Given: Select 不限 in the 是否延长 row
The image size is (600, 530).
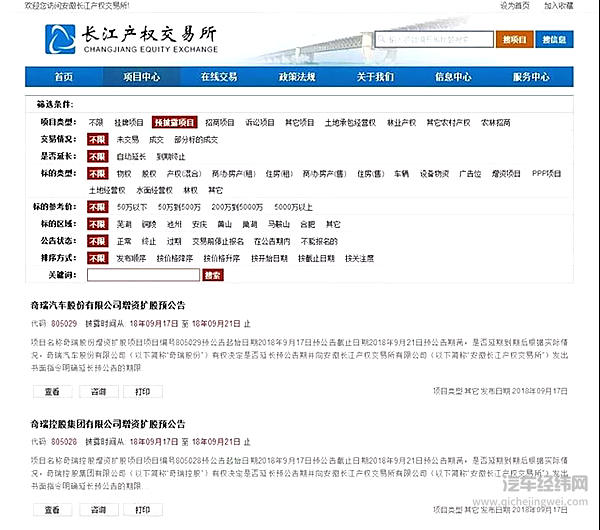Looking at the screenshot, I should (x=98, y=157).
